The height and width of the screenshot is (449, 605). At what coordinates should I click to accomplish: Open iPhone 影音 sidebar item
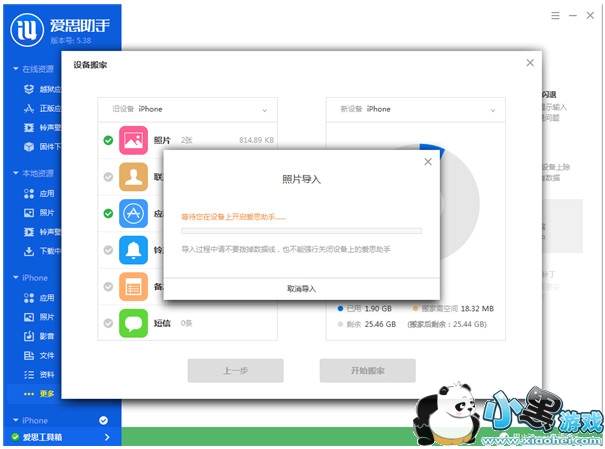click(39, 336)
